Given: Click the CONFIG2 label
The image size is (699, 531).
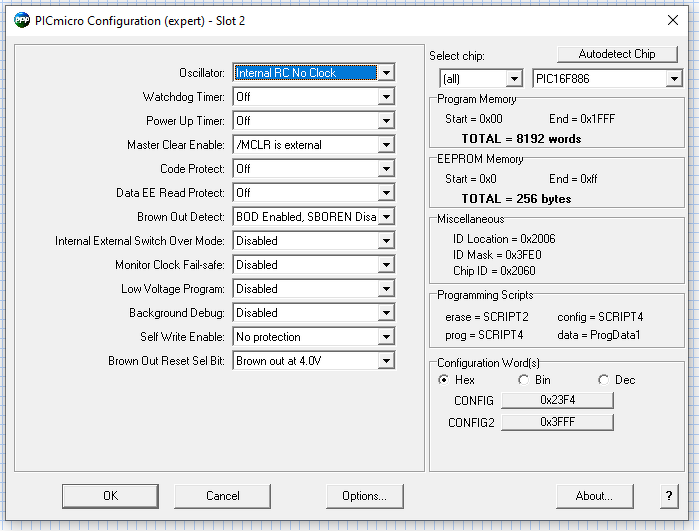Looking at the screenshot, I should (471, 423).
